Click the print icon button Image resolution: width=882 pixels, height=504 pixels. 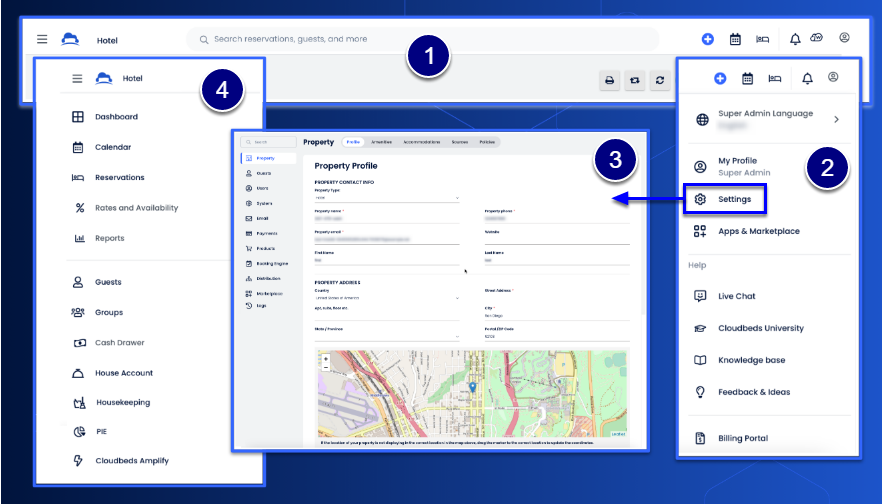point(608,81)
